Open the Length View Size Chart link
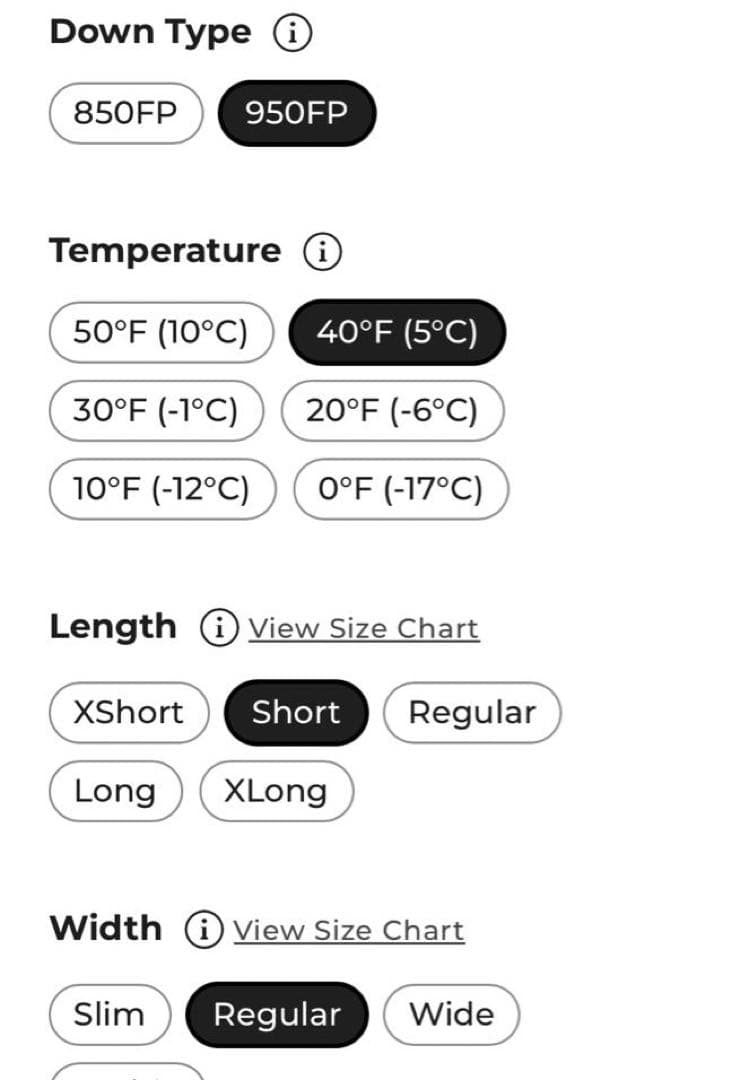 click(x=364, y=629)
